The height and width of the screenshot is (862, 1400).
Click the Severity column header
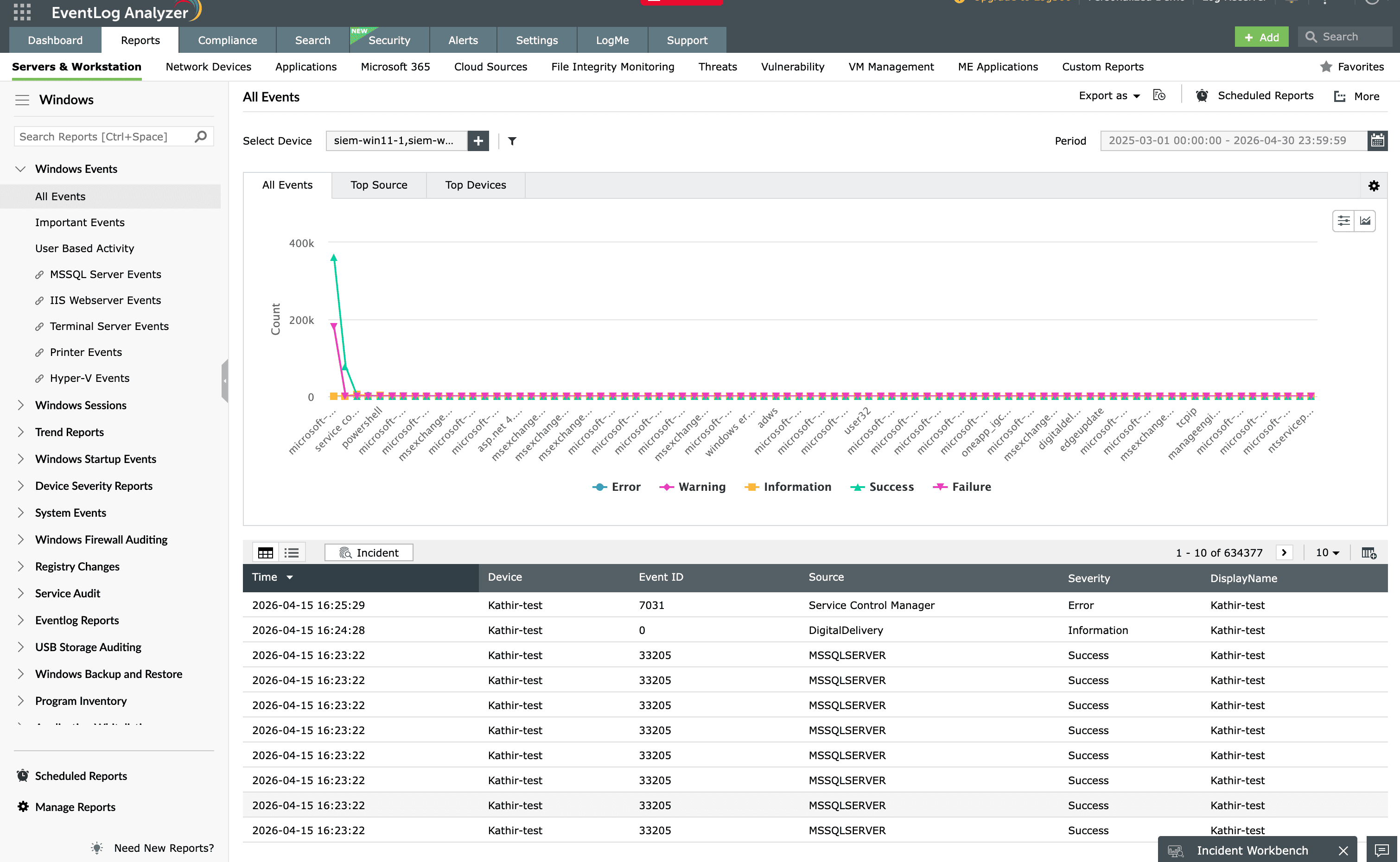(x=1088, y=578)
